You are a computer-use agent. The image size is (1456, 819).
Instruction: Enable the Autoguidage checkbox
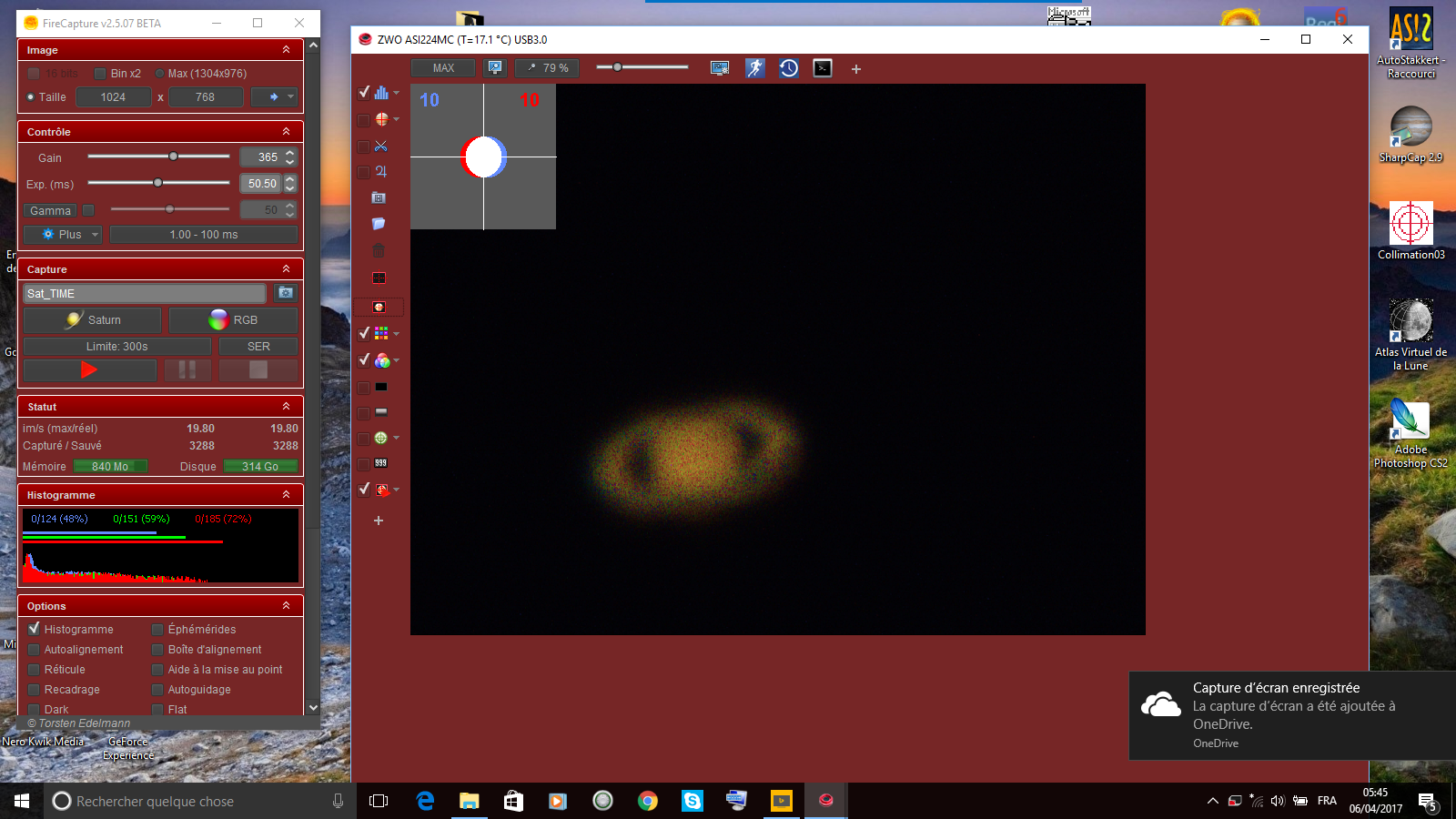pos(157,689)
